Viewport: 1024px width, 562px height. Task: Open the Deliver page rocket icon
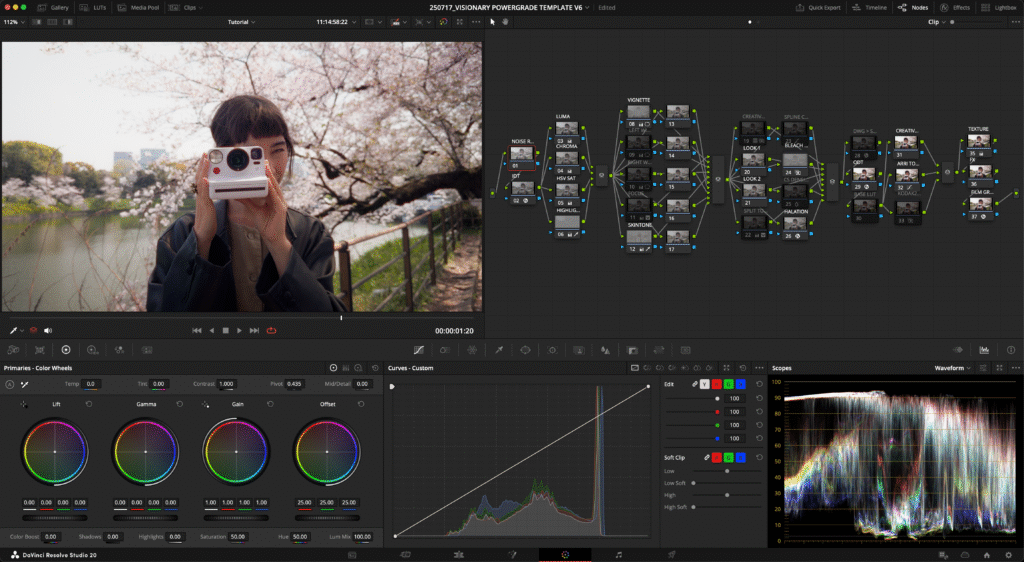tap(671, 554)
